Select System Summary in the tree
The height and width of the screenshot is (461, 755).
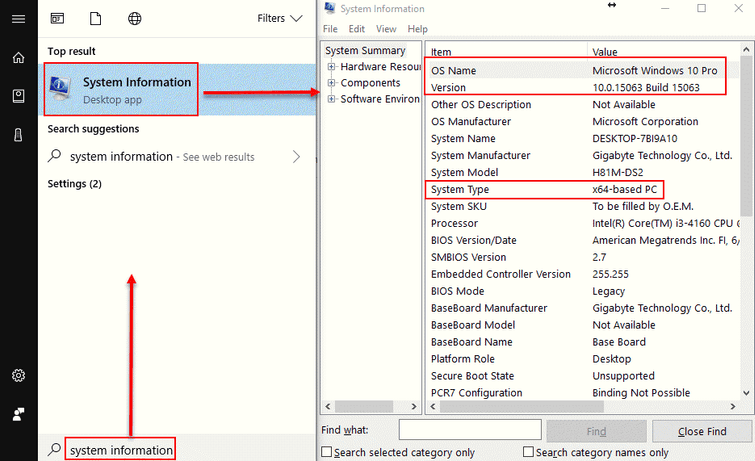(x=365, y=50)
